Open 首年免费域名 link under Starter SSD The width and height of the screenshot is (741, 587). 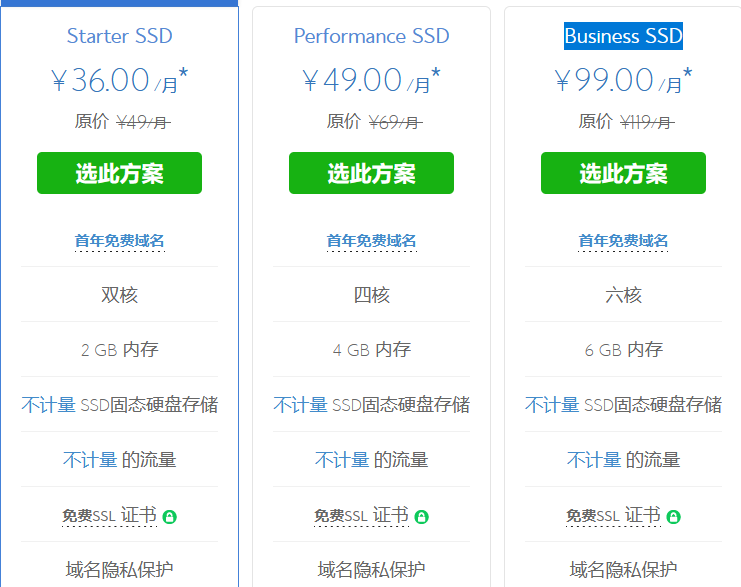pyautogui.click(x=120, y=241)
